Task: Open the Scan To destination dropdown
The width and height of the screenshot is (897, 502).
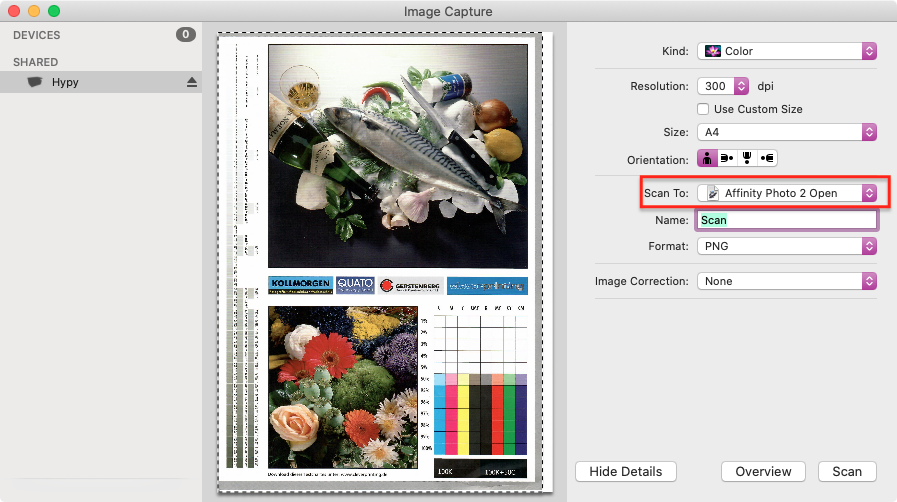Action: click(787, 193)
